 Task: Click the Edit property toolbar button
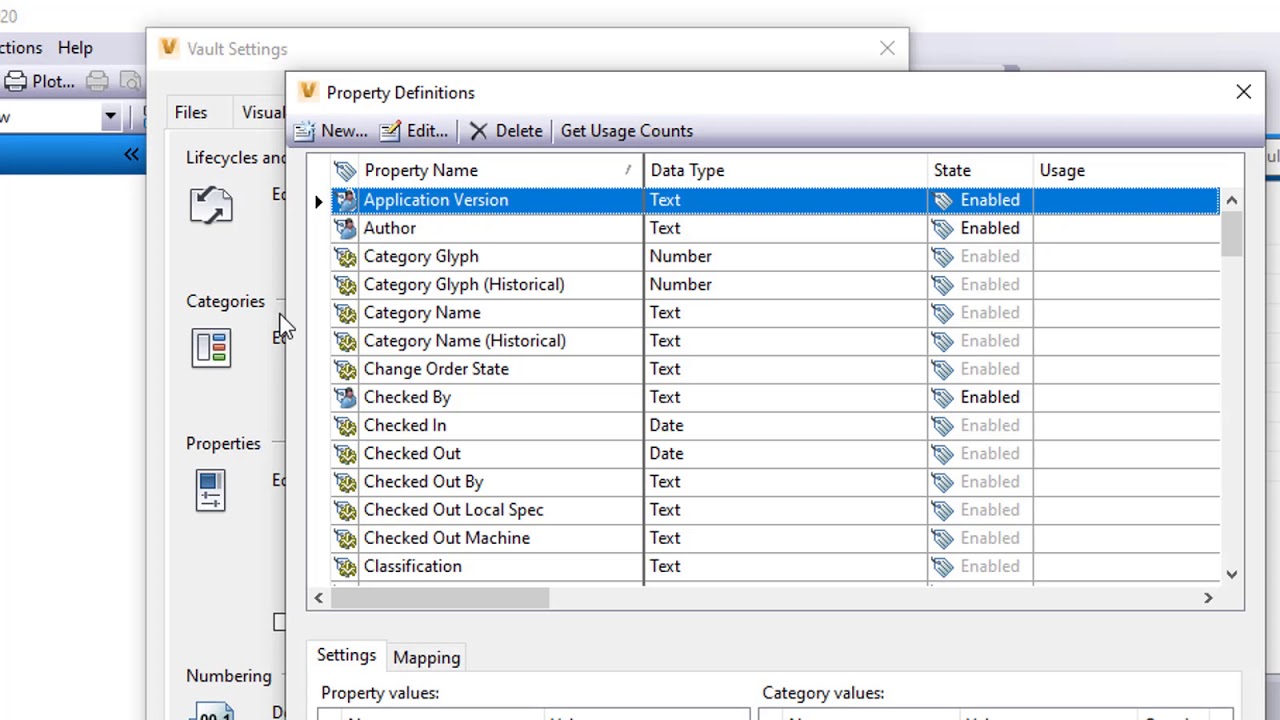click(x=413, y=131)
